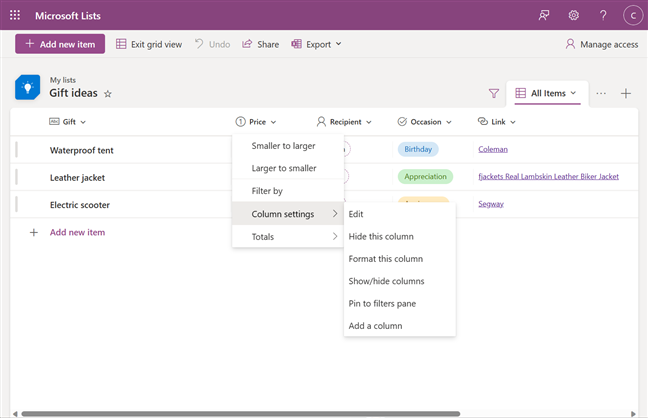Open the account profile avatar
The height and width of the screenshot is (418, 648).
pyautogui.click(x=633, y=16)
